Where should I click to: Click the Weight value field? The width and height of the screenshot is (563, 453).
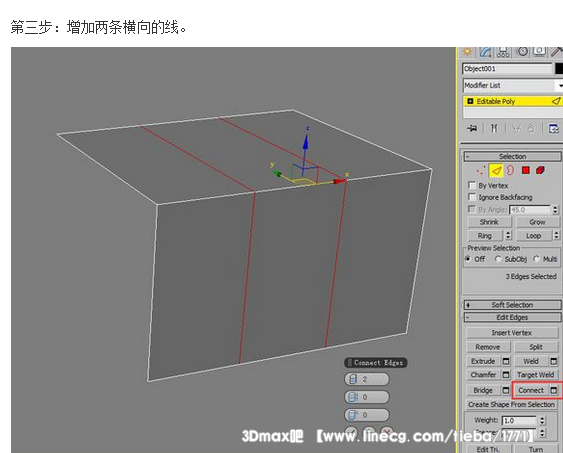519,420
